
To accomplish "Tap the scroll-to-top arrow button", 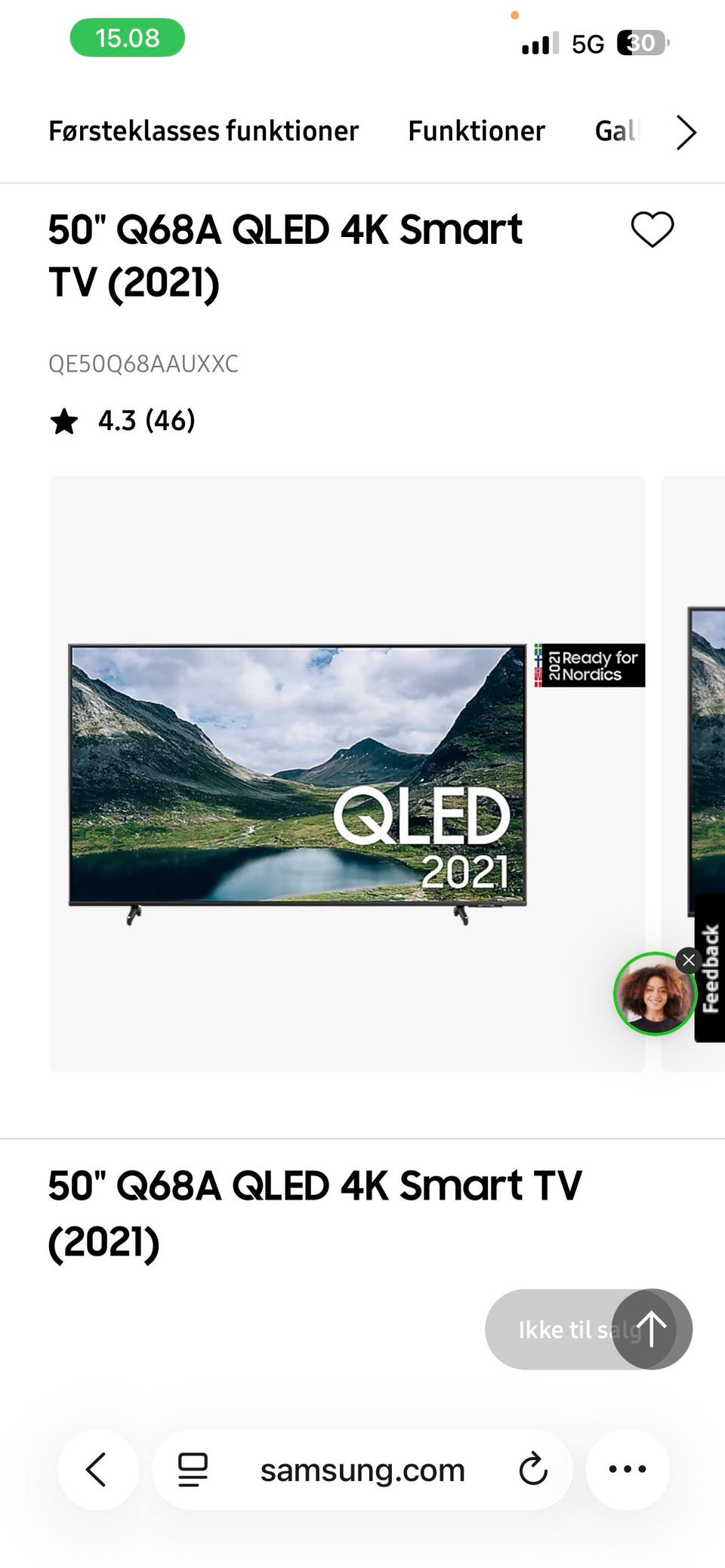I will click(x=652, y=1329).
